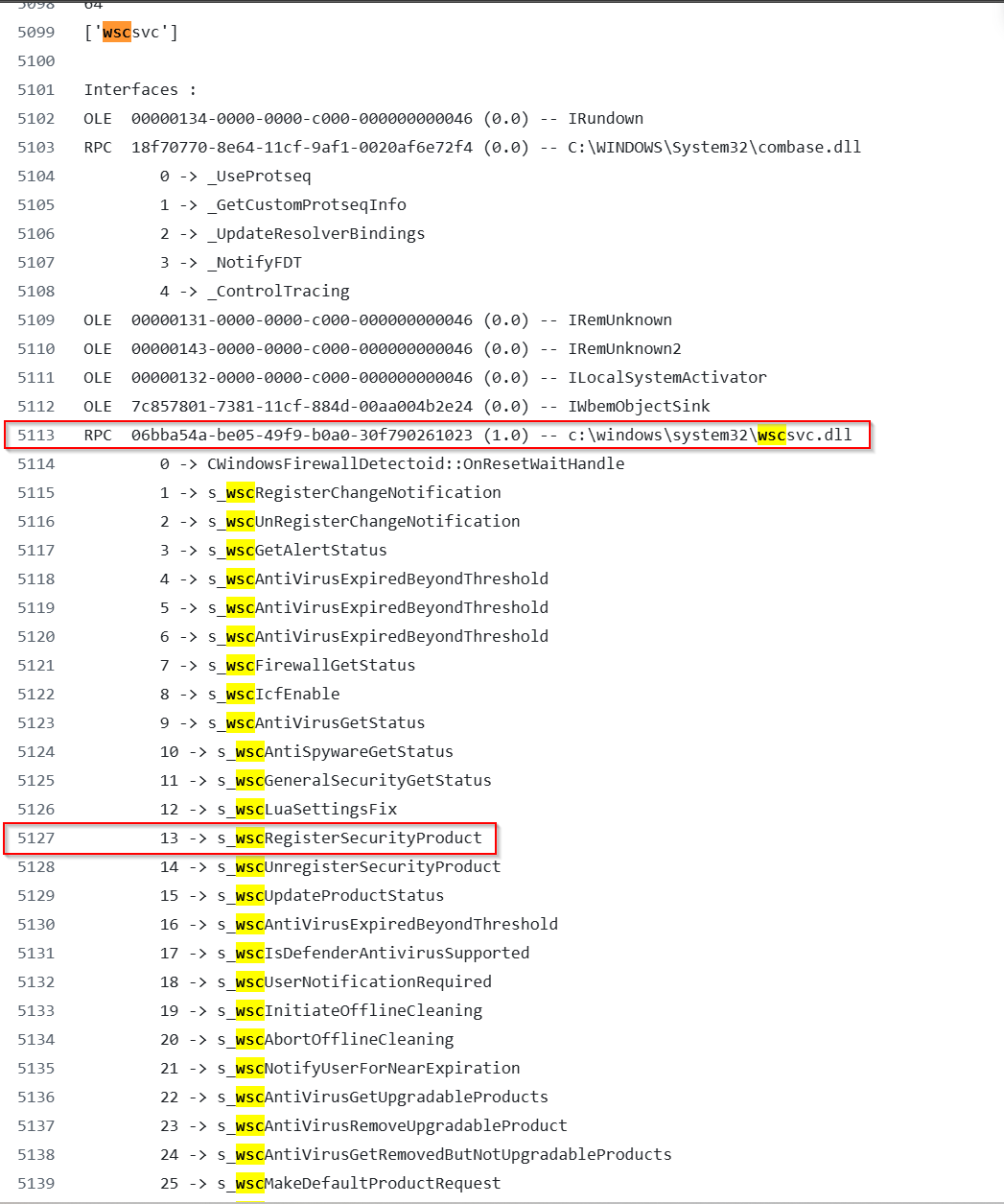Click the IRundown interface line
This screenshot has height=1204, width=1004.
point(363,118)
